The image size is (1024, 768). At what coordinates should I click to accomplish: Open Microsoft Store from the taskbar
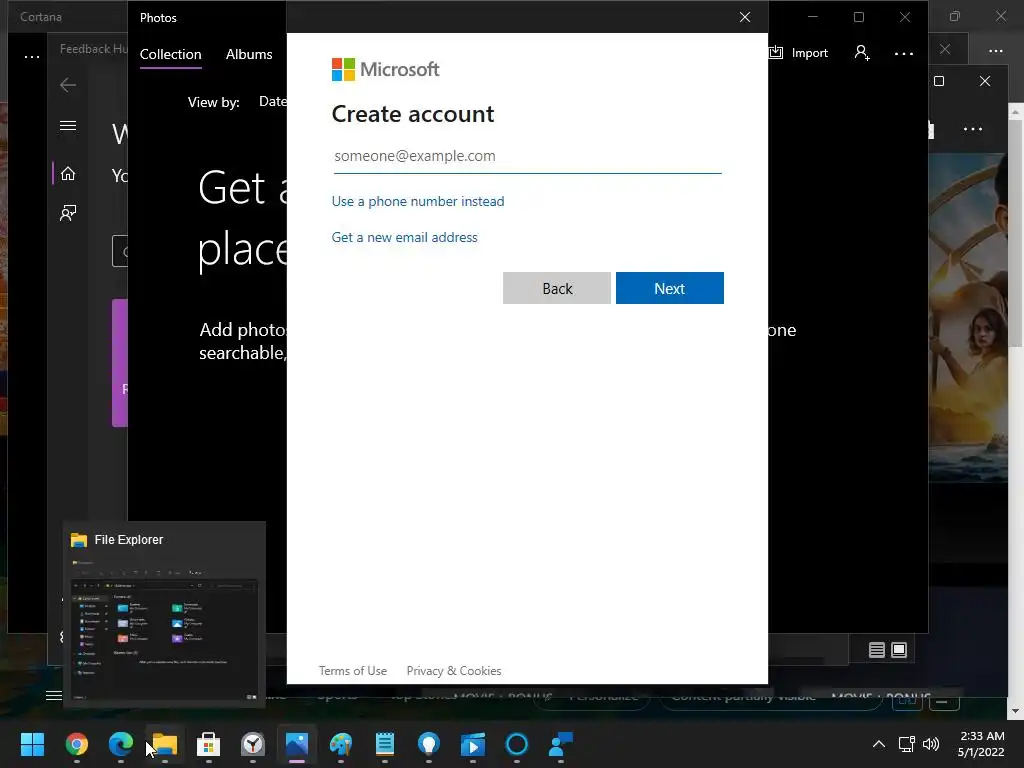(x=208, y=744)
